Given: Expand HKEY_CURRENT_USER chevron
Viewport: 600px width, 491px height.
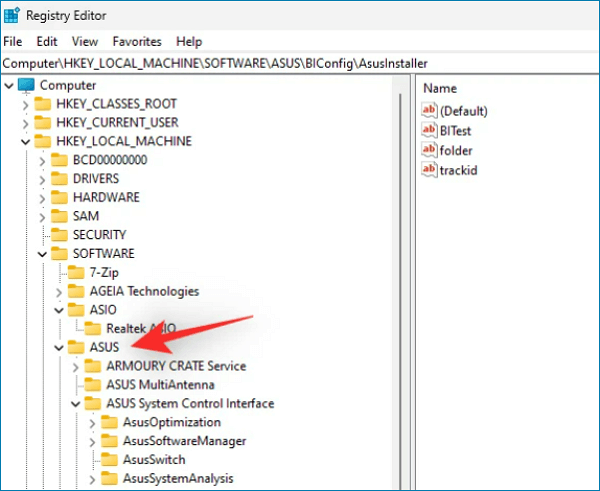Looking at the screenshot, I should point(25,123).
